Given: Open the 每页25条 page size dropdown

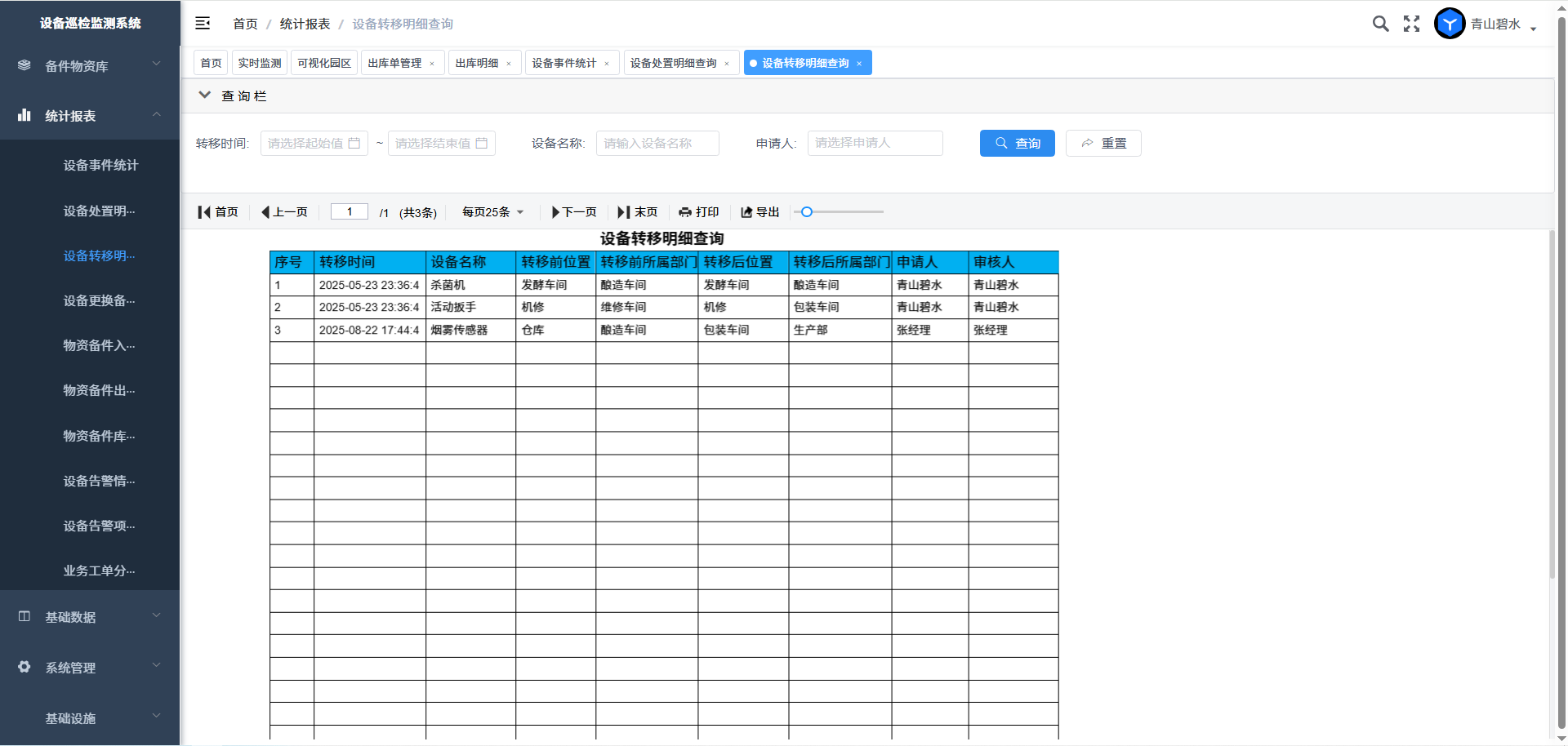Looking at the screenshot, I should pyautogui.click(x=492, y=212).
